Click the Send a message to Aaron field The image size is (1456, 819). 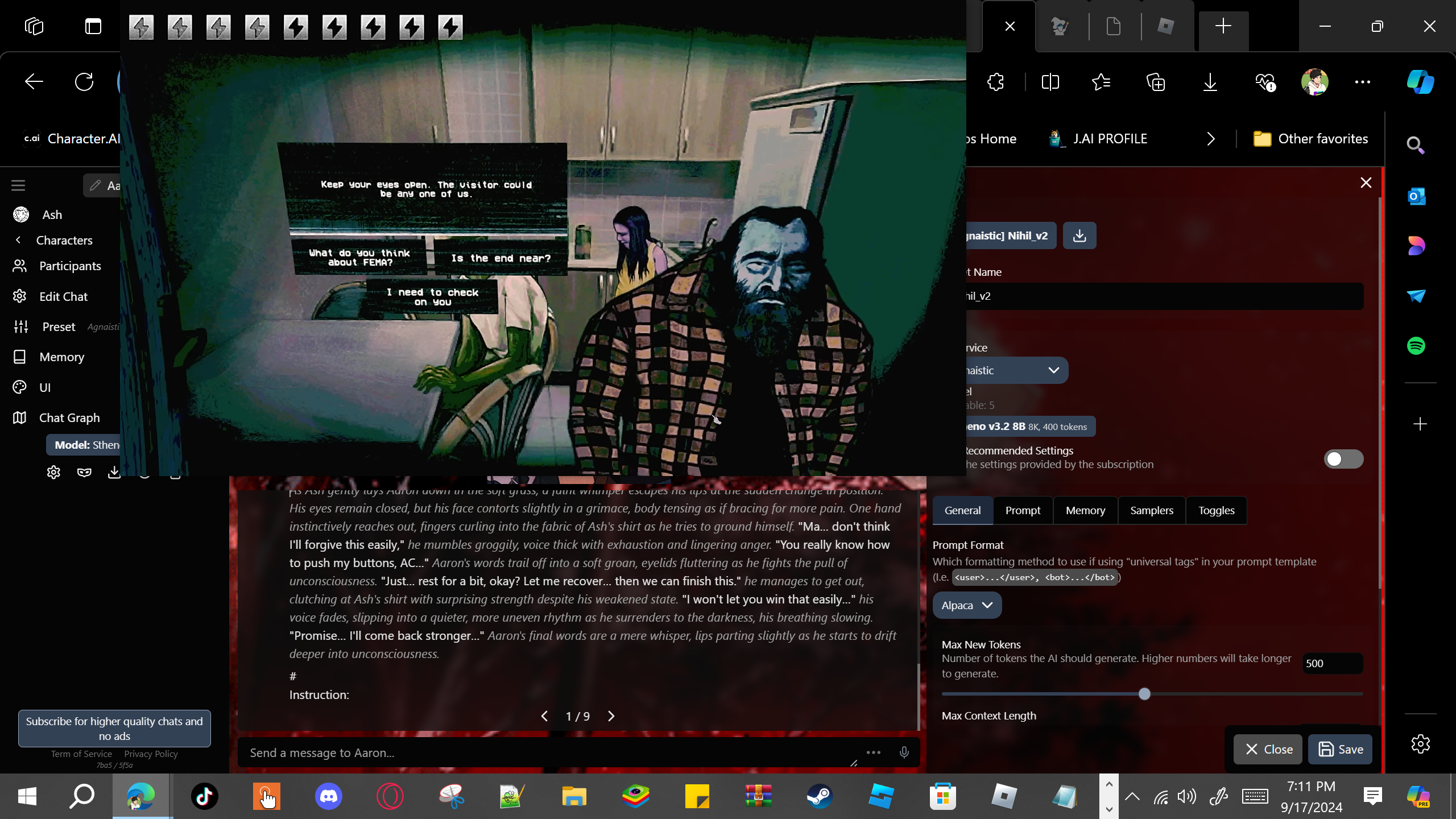(x=546, y=752)
